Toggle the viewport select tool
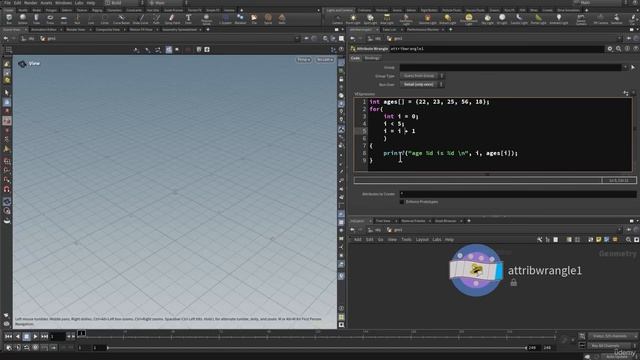Screen dimensions: 640x360 pyautogui.click(x=7, y=93)
